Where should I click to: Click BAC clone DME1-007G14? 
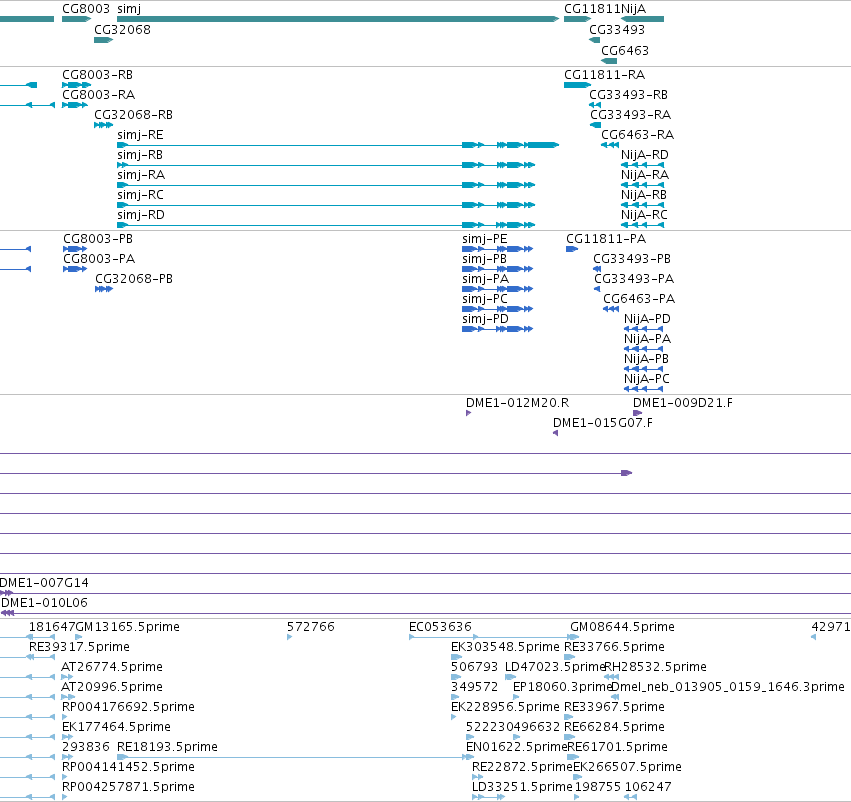tap(44, 583)
